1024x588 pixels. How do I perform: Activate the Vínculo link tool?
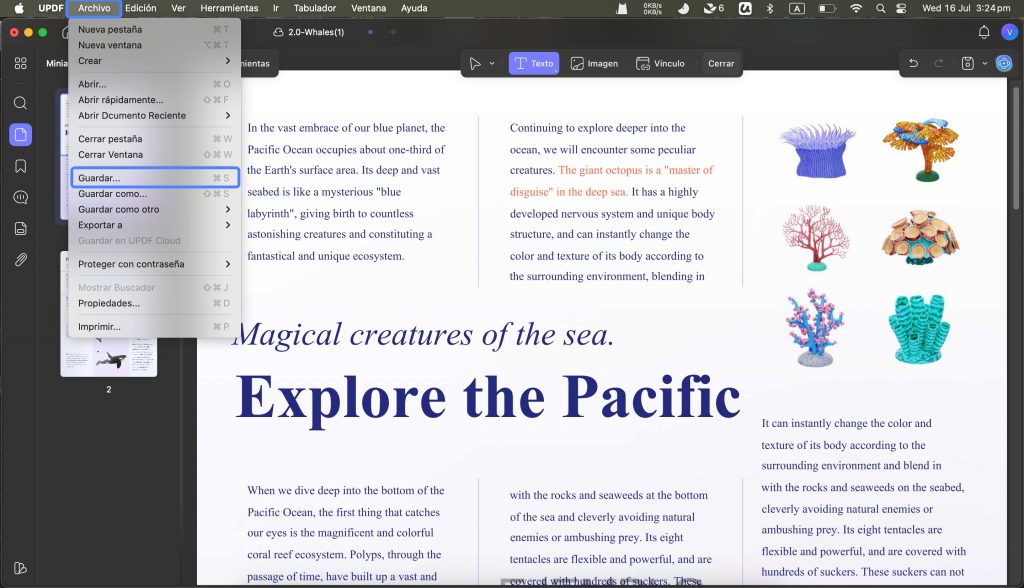pos(660,63)
